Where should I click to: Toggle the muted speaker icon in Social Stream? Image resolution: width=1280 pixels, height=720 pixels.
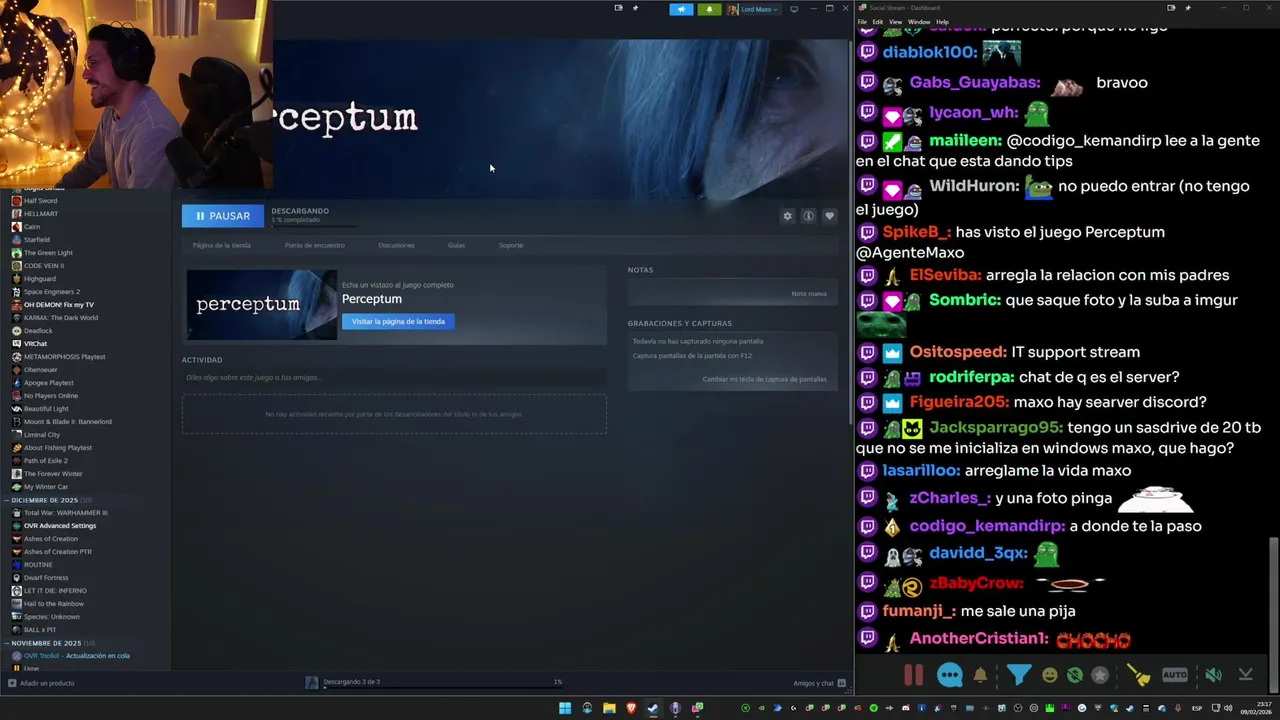point(1213,675)
